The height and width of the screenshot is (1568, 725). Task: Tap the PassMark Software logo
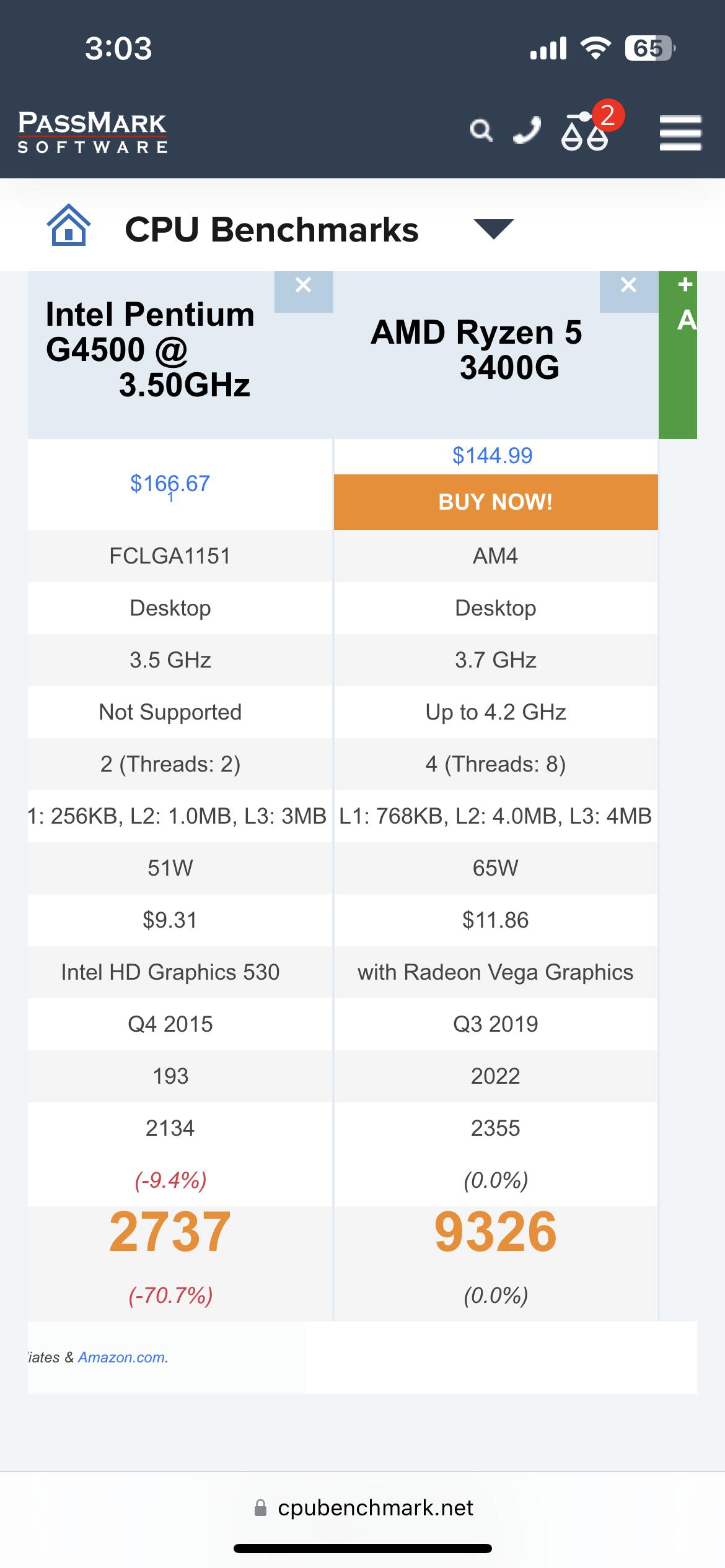pos(92,132)
